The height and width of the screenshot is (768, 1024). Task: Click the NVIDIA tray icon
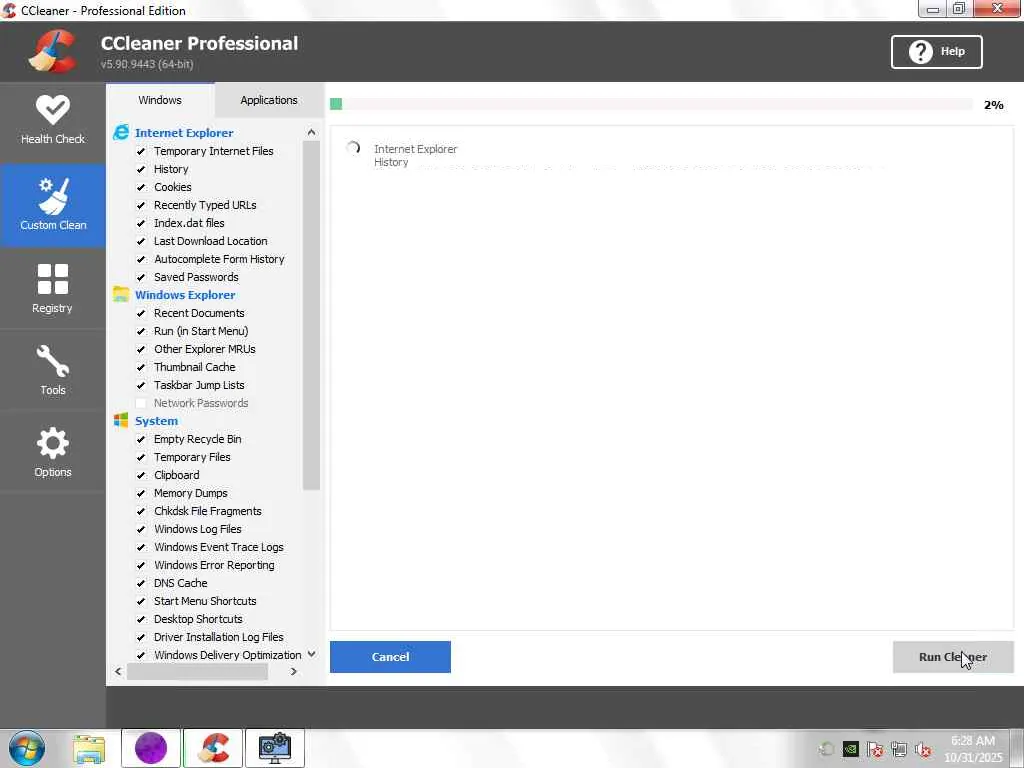(850, 749)
